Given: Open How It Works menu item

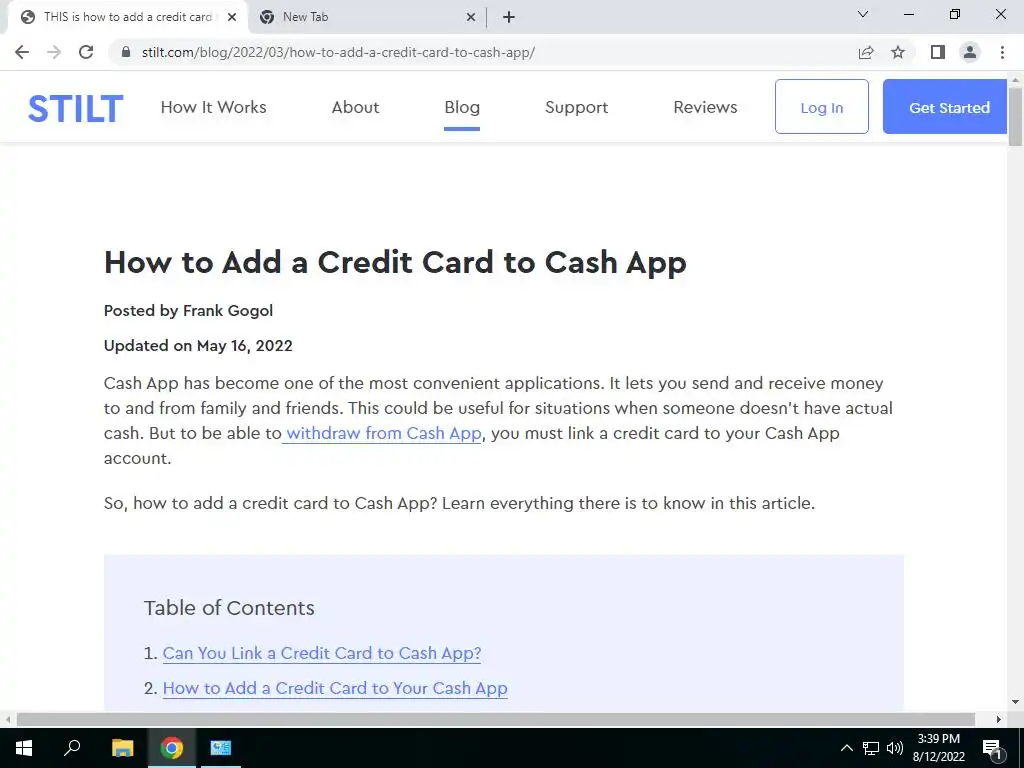Looking at the screenshot, I should click(x=214, y=107).
